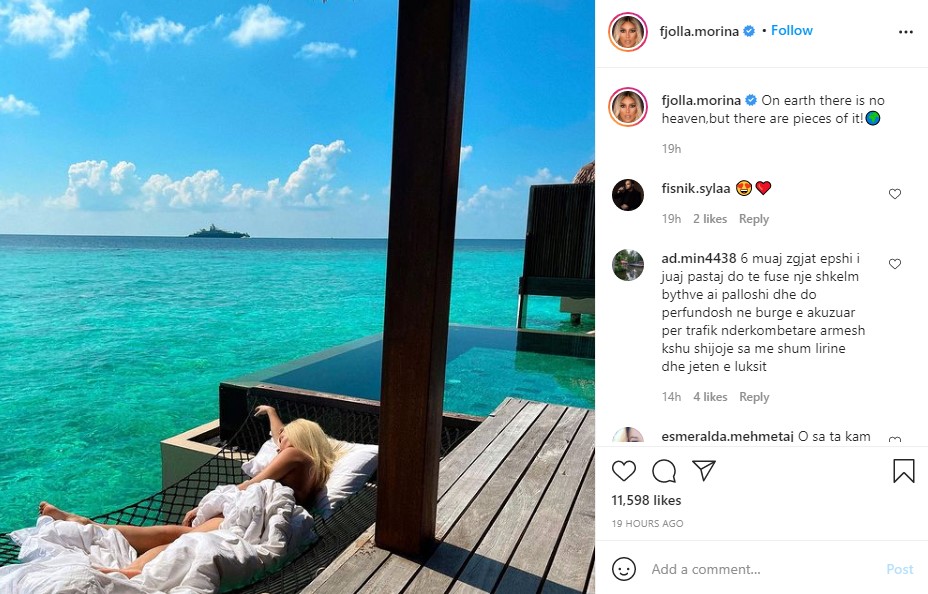Image resolution: width=928 pixels, height=594 pixels.
Task: Open the emoji picker smiley icon
Action: point(624,569)
